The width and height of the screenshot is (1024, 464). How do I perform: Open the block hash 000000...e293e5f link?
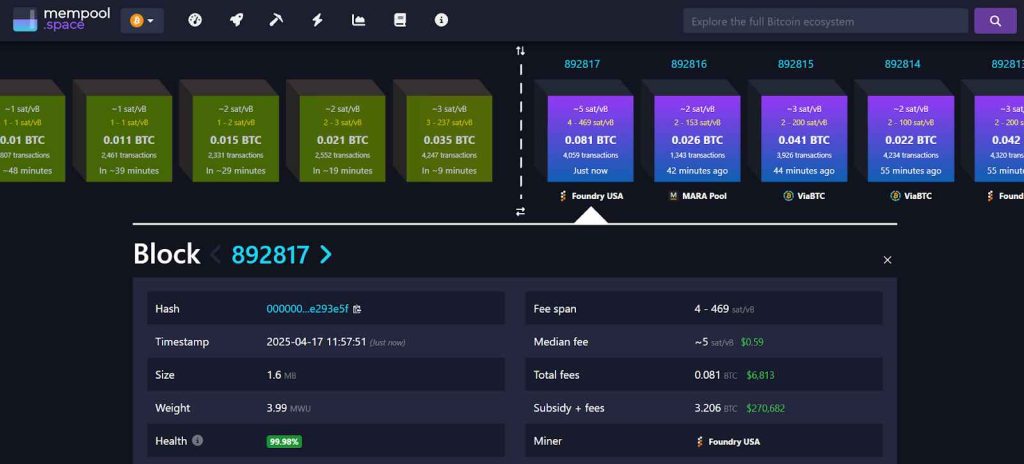(x=307, y=309)
